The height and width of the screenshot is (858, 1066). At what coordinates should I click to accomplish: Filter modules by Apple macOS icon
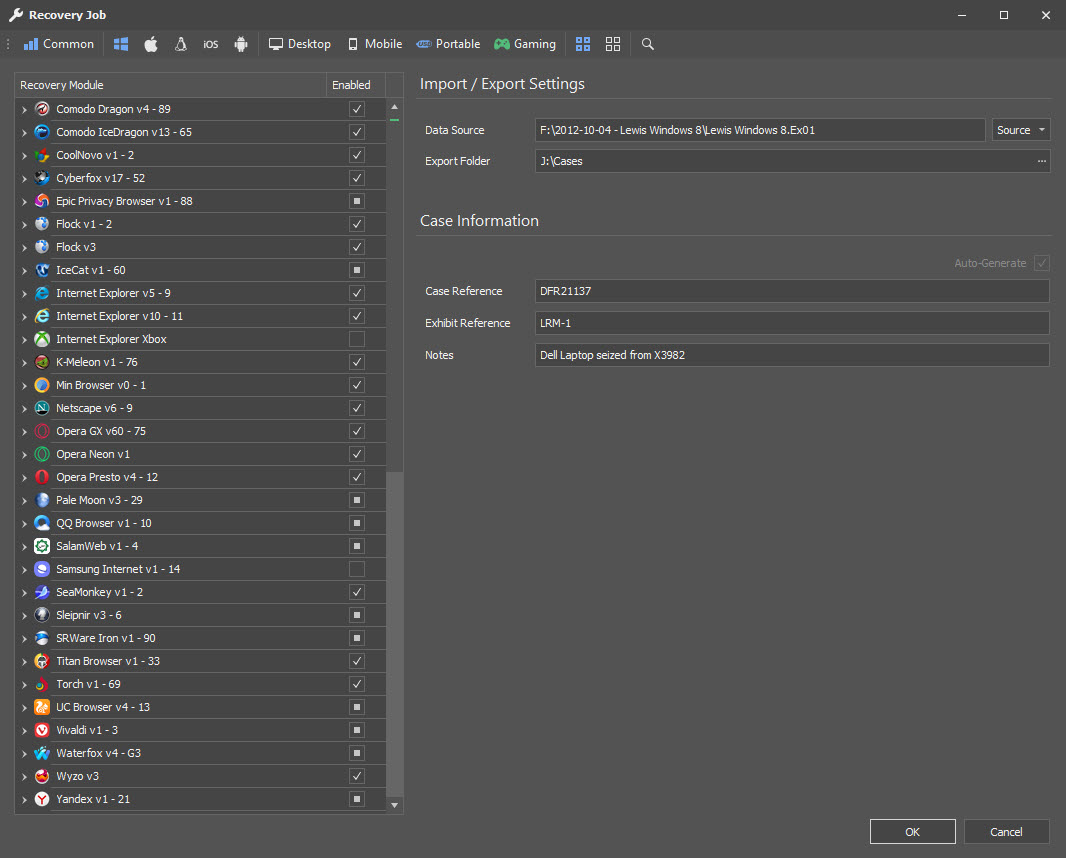[x=151, y=44]
